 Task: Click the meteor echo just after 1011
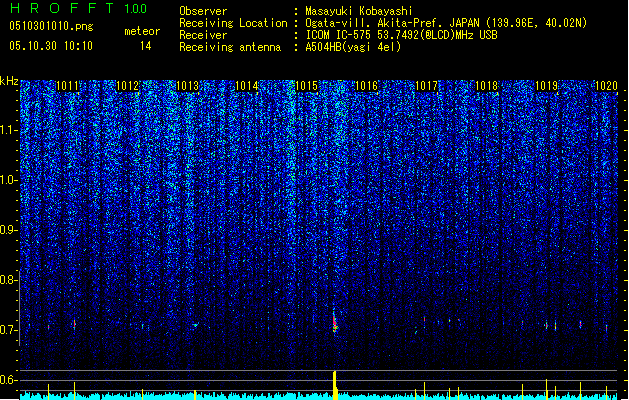(74, 324)
